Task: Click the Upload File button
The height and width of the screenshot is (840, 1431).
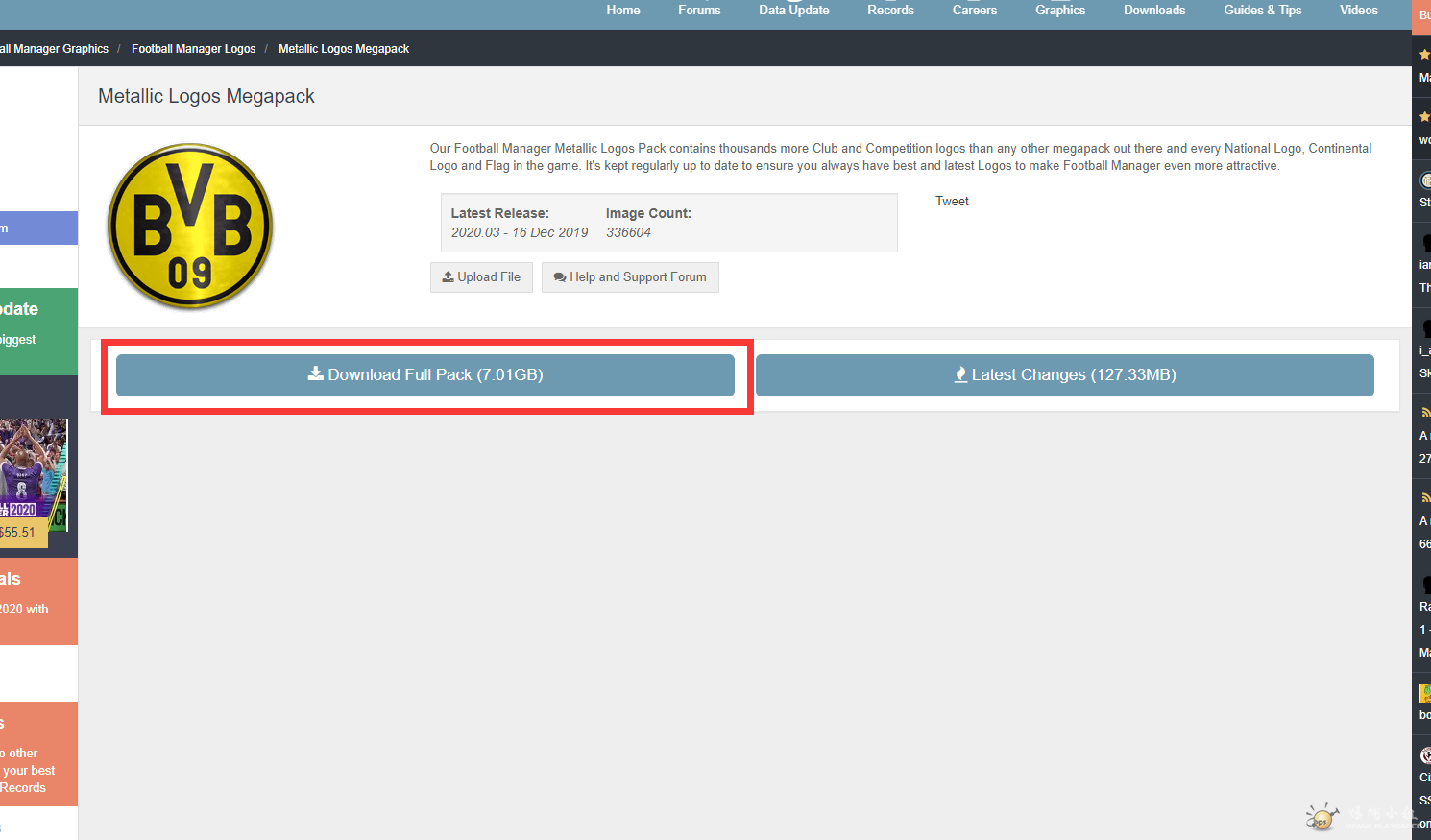Action: coord(481,277)
